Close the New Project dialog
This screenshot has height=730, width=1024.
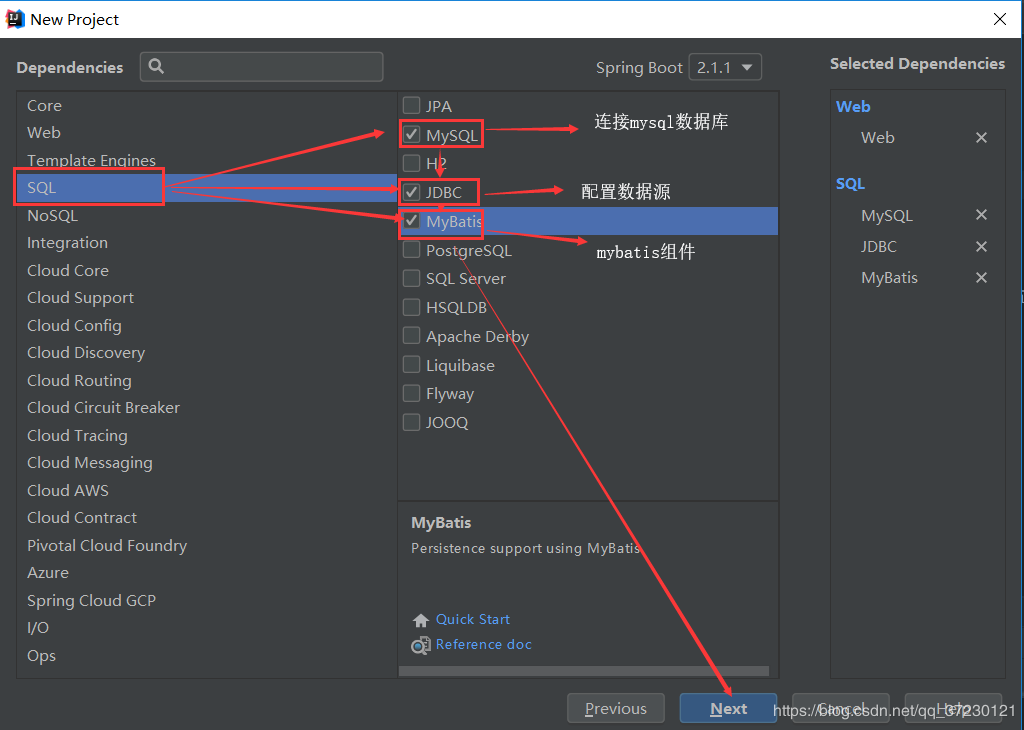pos(999,19)
